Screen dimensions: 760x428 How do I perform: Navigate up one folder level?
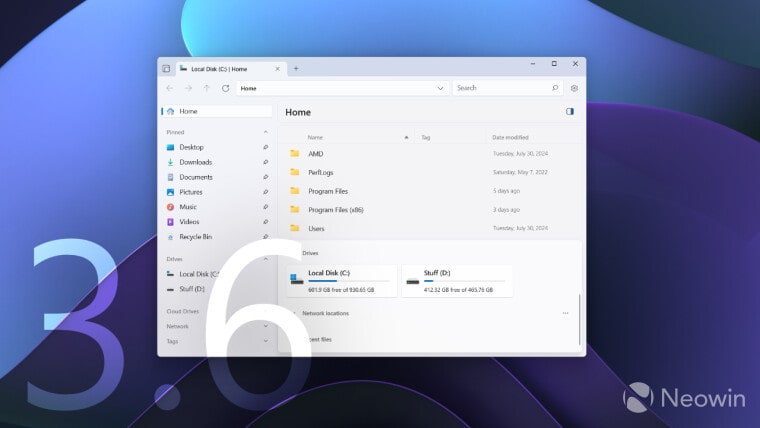coord(206,88)
